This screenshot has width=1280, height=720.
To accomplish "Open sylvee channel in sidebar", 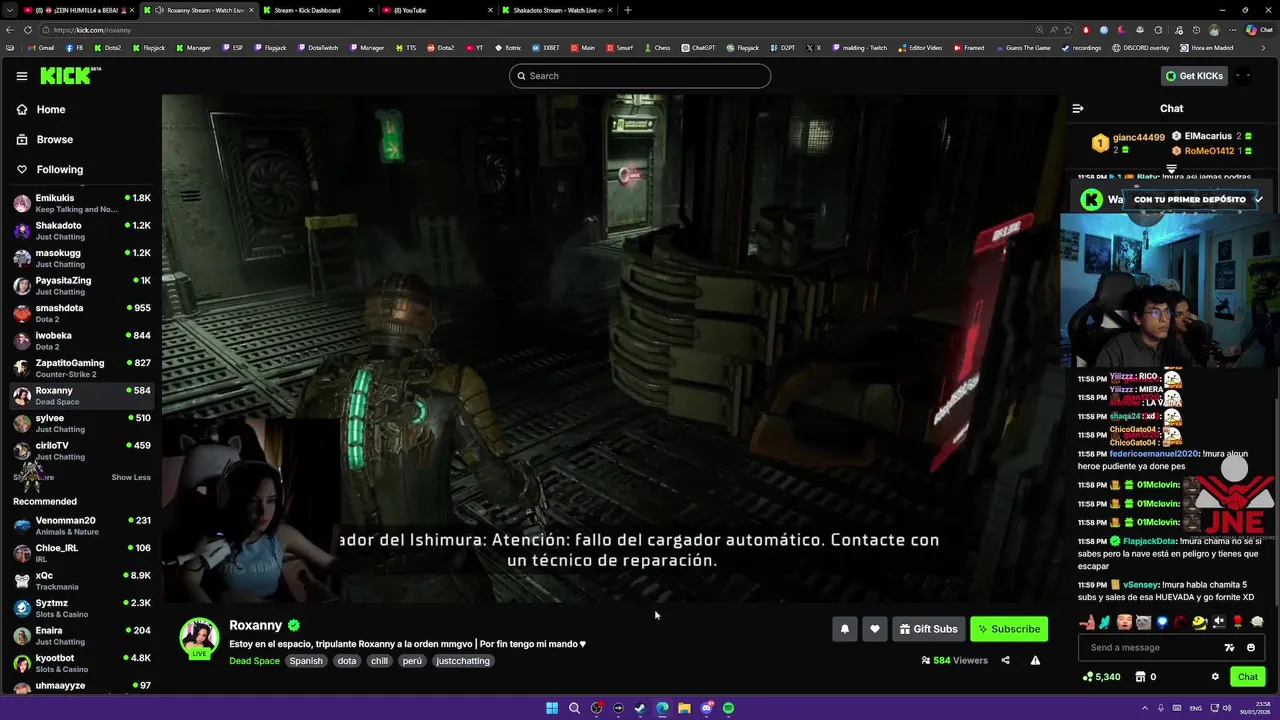I will 81,423.
